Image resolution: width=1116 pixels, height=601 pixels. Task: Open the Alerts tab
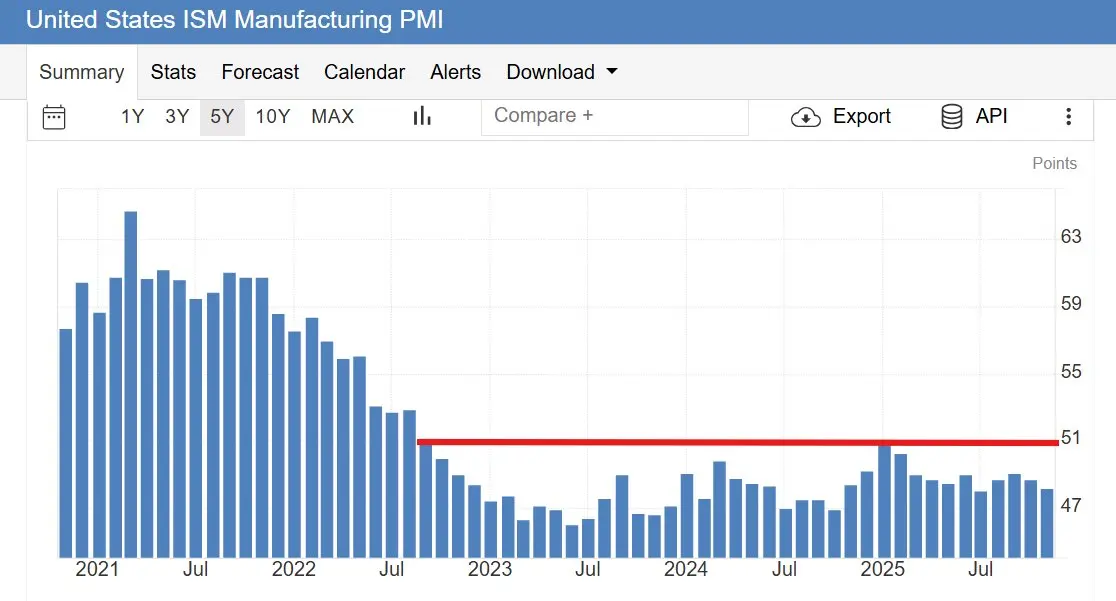[456, 72]
